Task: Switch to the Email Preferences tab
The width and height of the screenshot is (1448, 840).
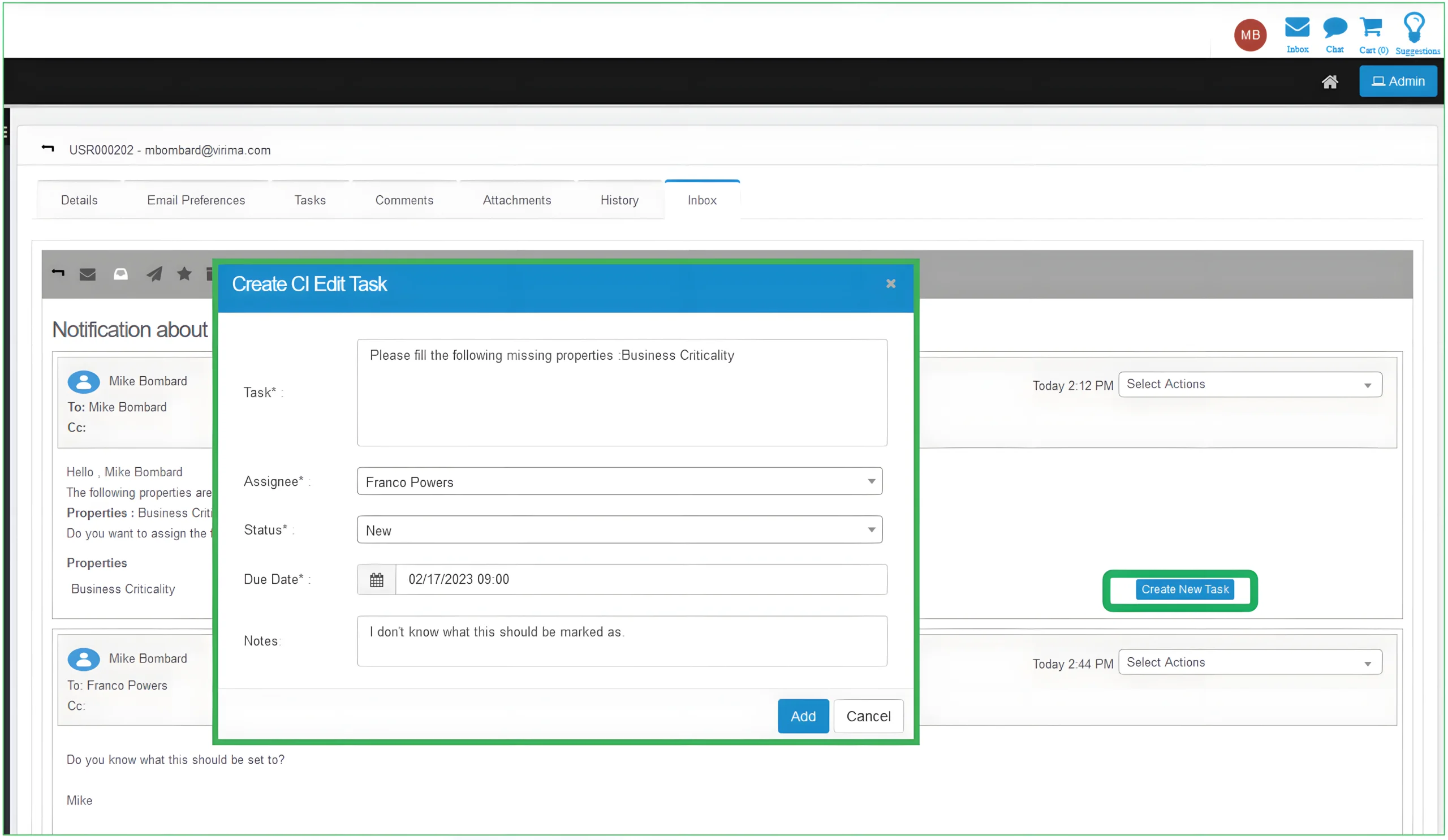Action: (x=196, y=200)
